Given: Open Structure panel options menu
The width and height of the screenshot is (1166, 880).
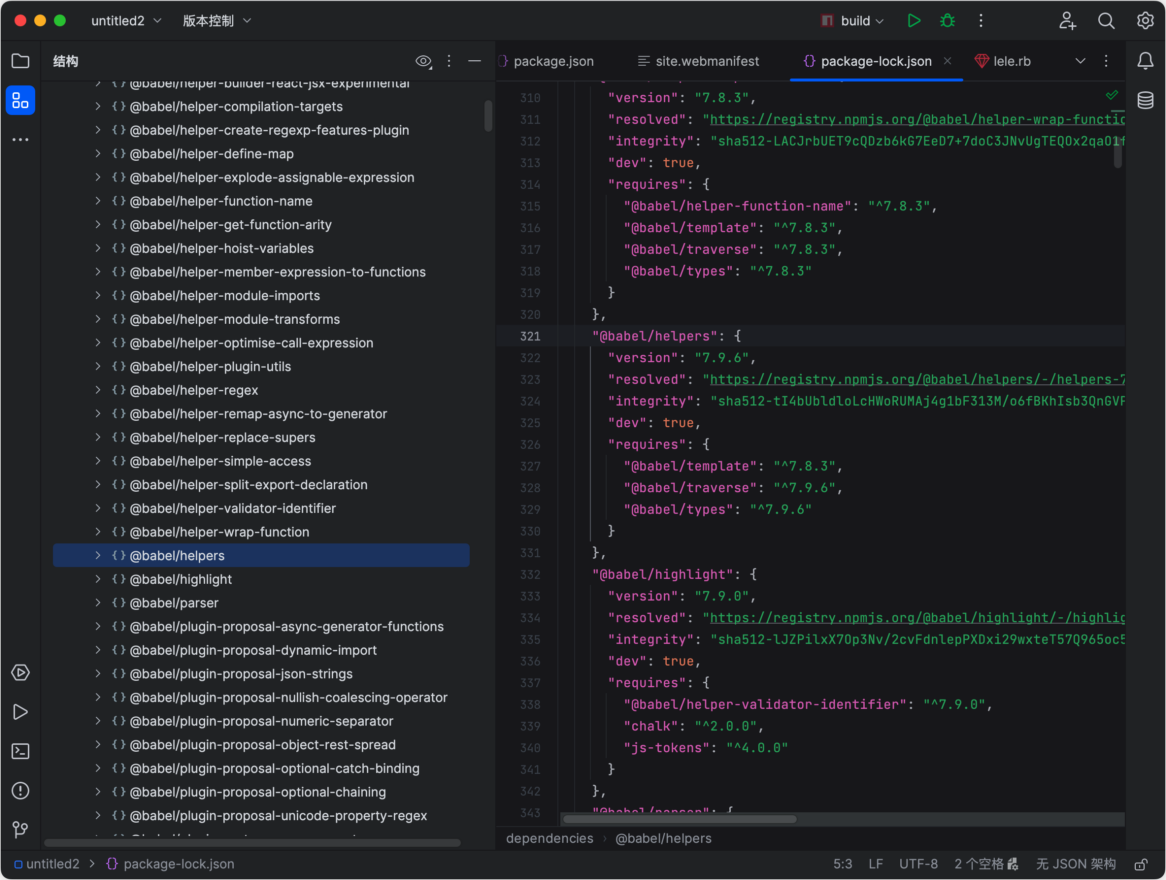Looking at the screenshot, I should tap(449, 61).
